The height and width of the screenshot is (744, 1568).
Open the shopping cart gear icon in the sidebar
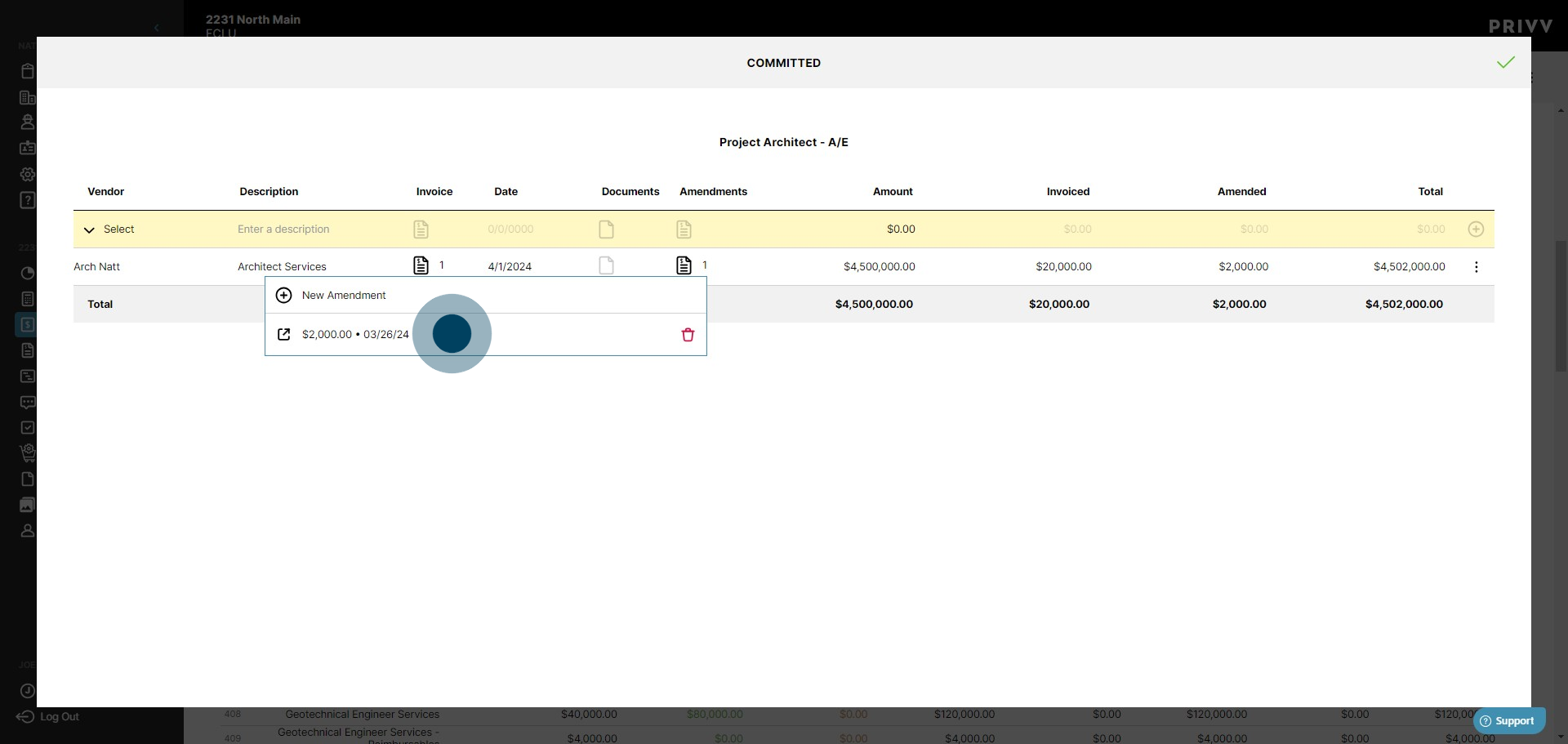[27, 452]
